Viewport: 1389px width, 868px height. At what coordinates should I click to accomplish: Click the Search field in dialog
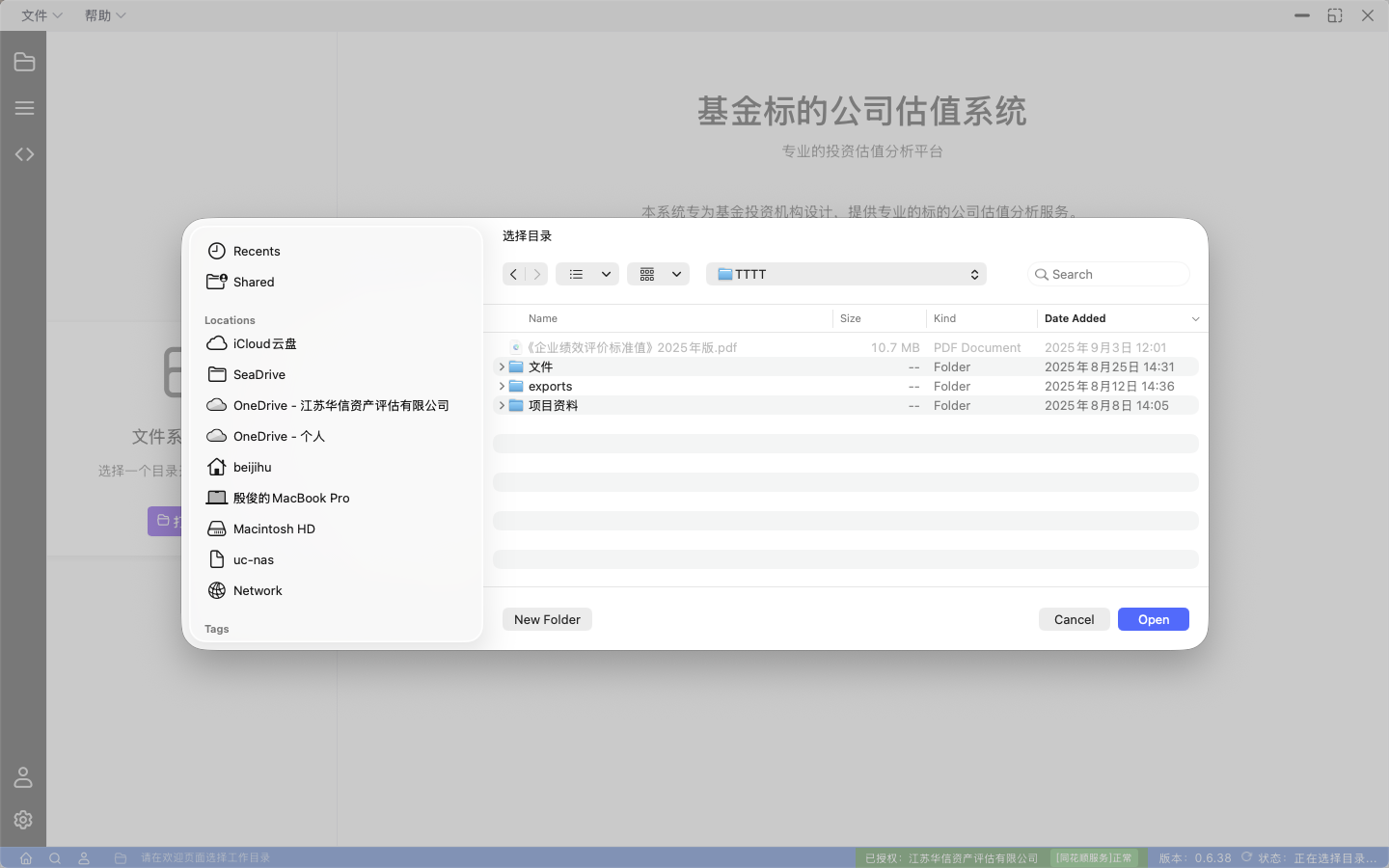[x=1109, y=274]
